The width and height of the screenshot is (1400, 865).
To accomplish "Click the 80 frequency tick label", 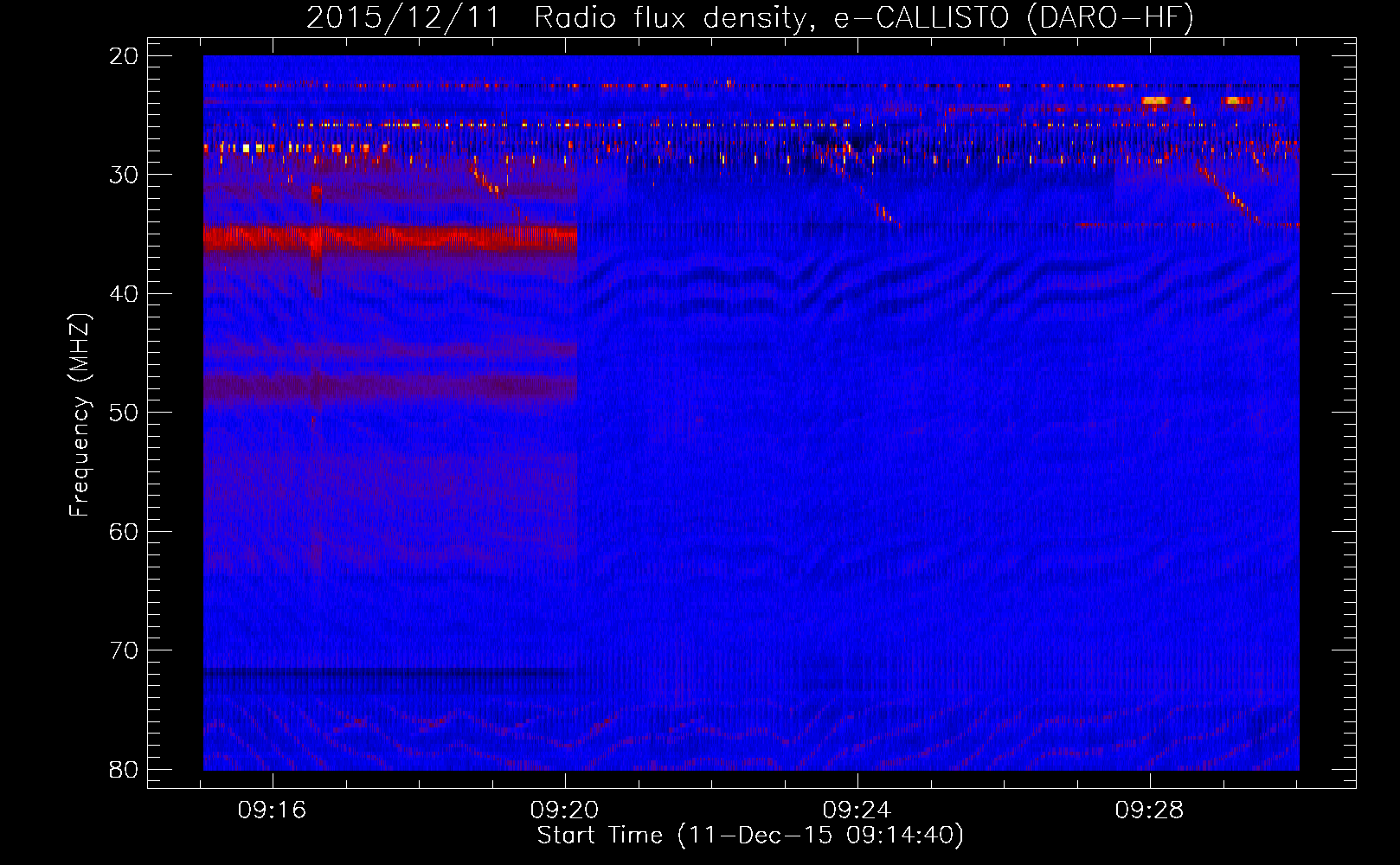I will pos(125,770).
